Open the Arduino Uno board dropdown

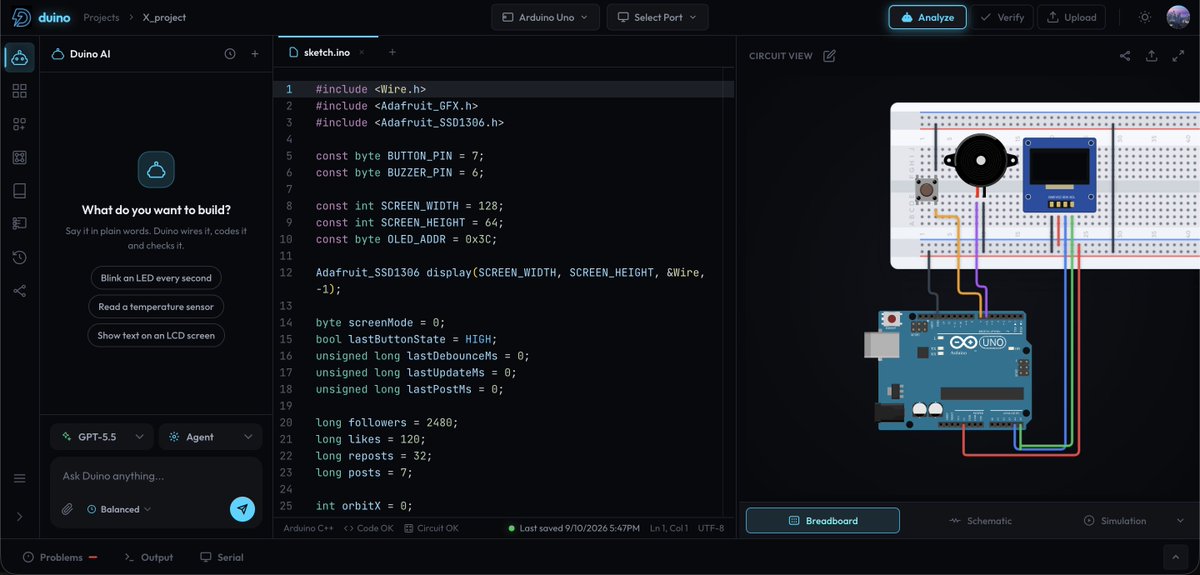tap(545, 17)
